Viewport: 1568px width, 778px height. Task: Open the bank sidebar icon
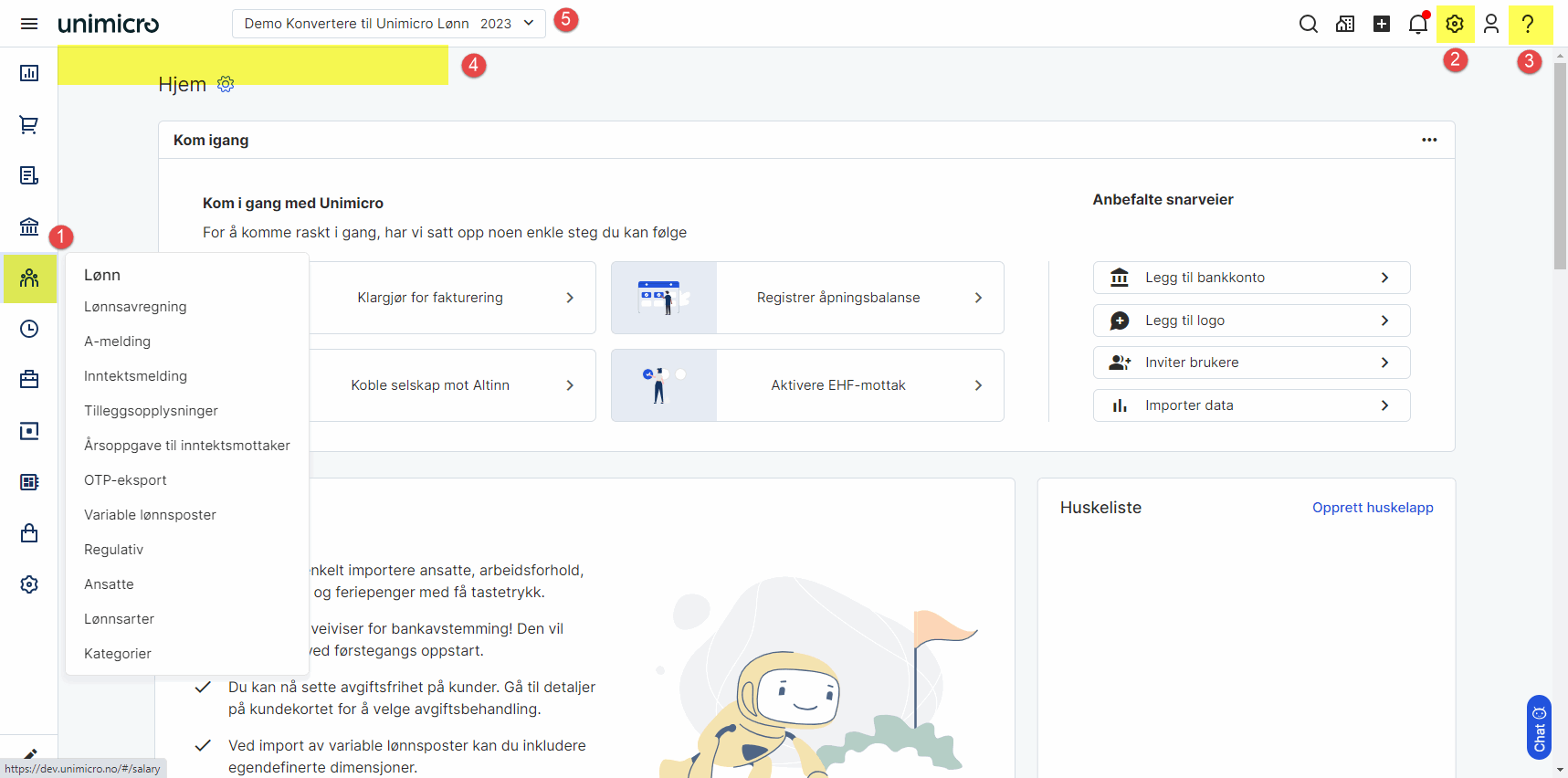[x=29, y=226]
